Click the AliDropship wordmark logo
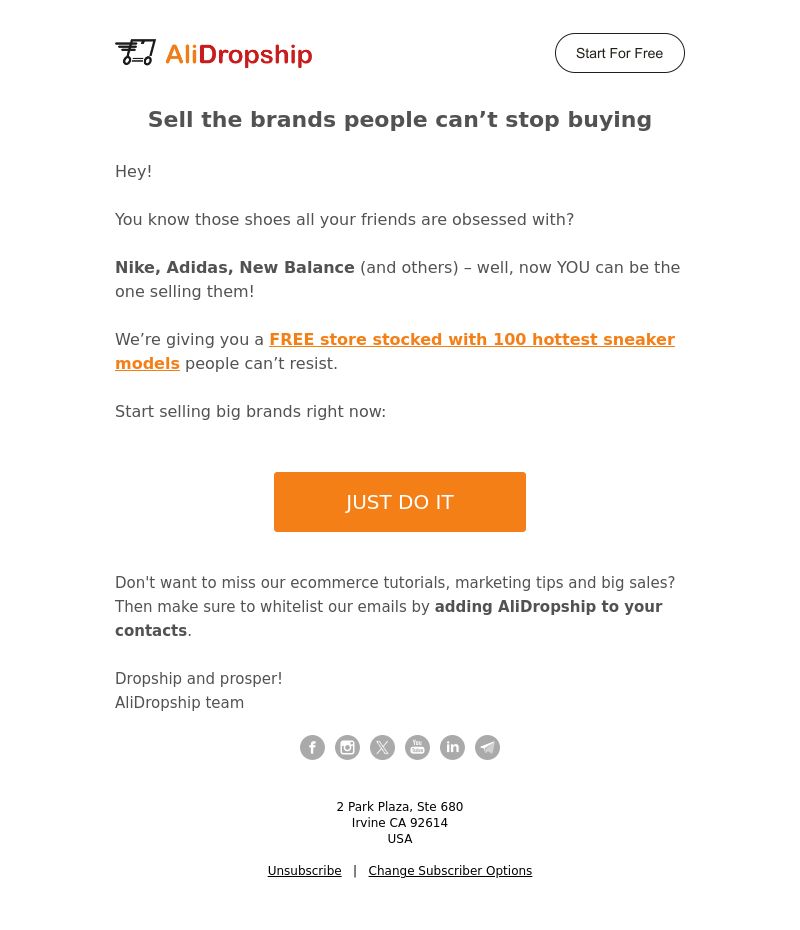The height and width of the screenshot is (930, 800). [238, 55]
